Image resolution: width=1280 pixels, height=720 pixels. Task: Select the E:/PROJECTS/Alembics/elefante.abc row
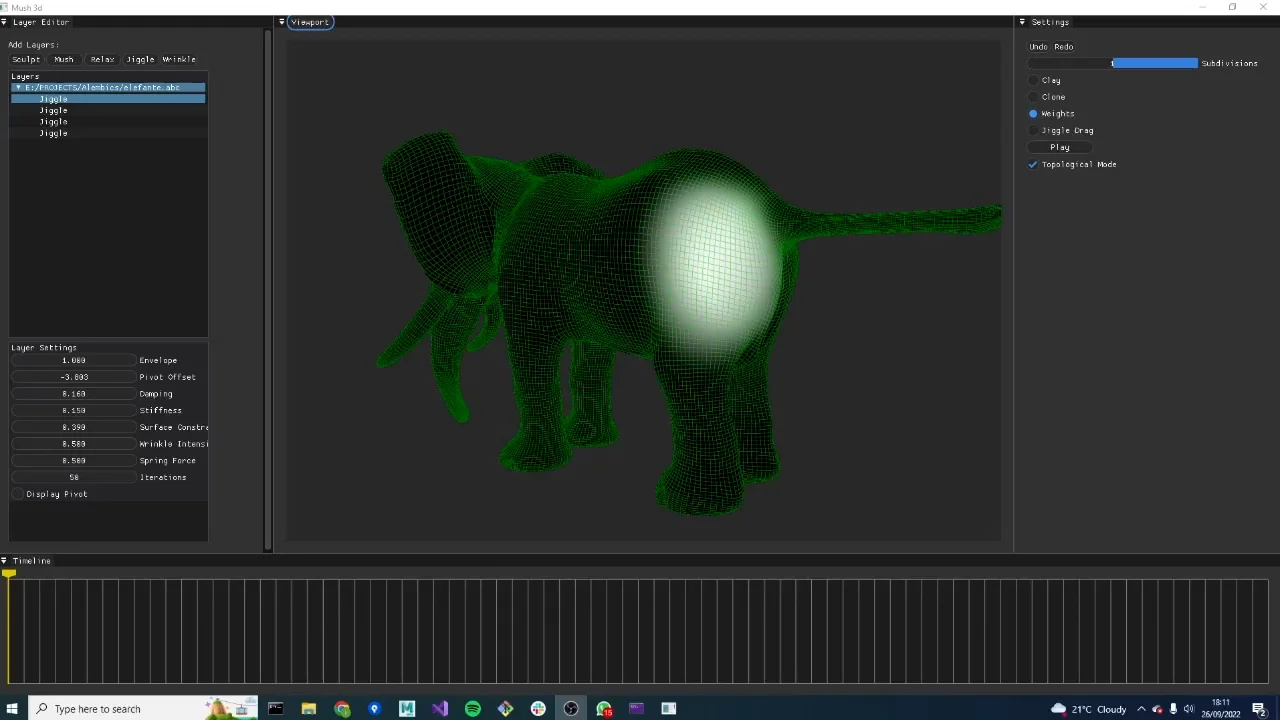[108, 88]
